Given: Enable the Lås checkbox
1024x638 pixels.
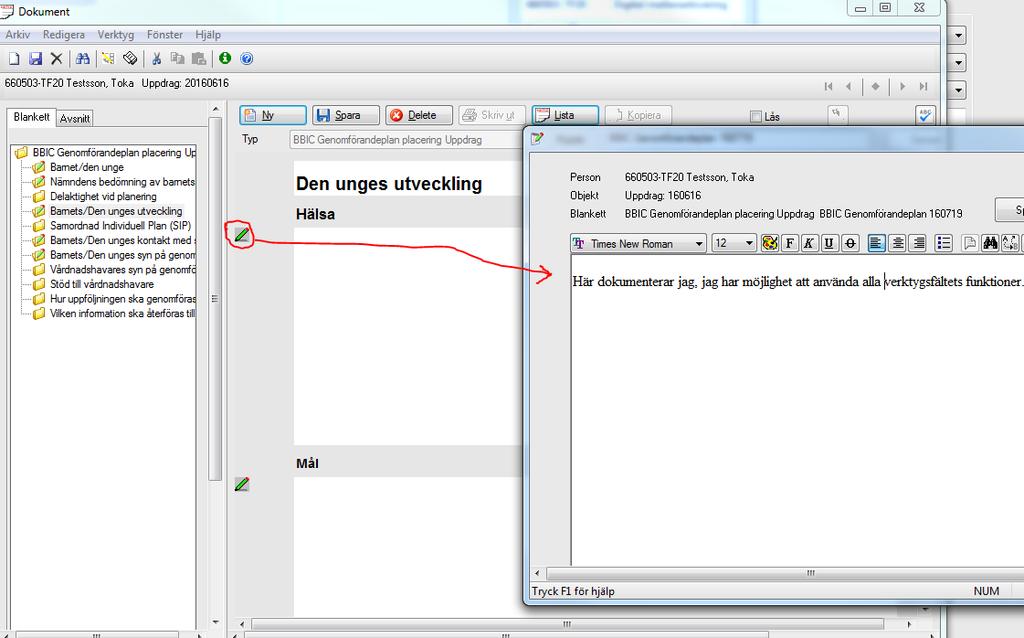Looking at the screenshot, I should [x=756, y=116].
